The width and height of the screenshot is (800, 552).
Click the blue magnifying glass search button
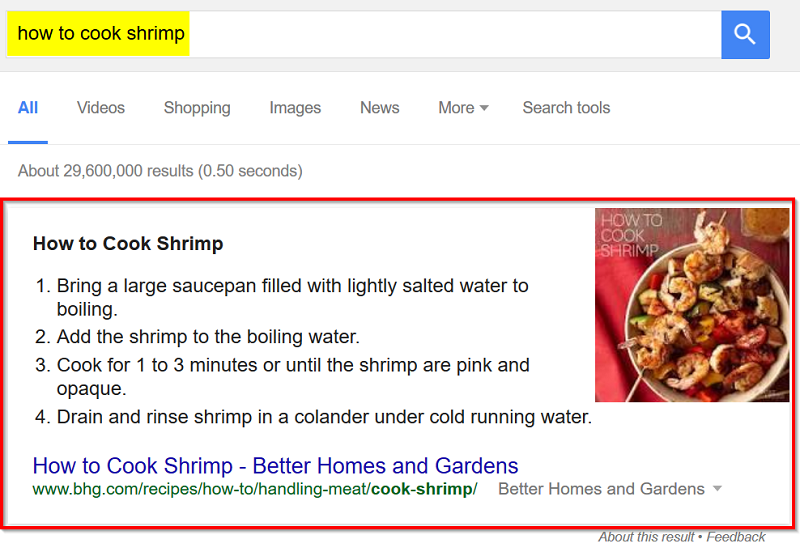[745, 35]
